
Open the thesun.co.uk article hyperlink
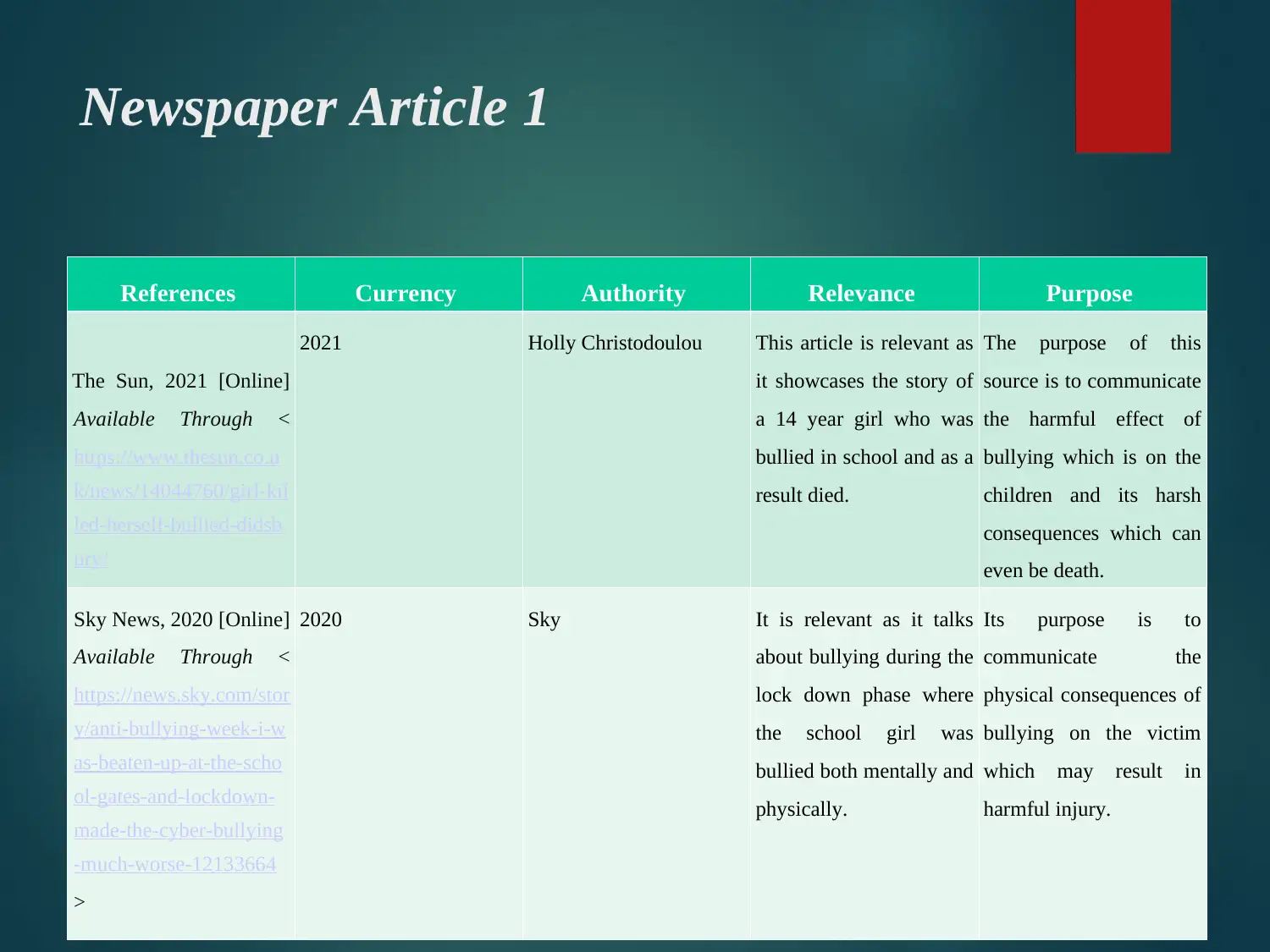179,508
